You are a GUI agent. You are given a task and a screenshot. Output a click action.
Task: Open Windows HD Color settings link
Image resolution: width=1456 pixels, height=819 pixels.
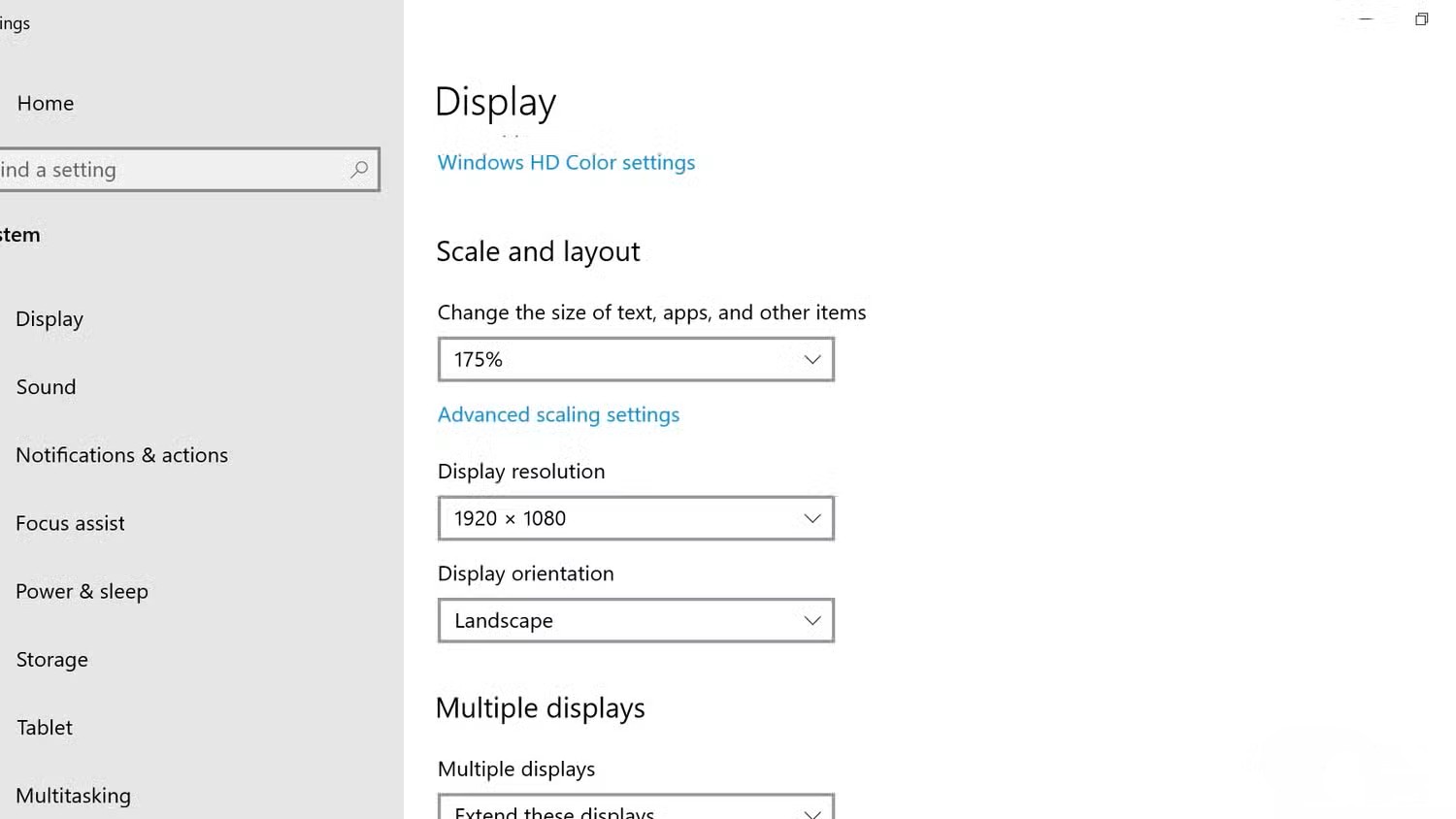pyautogui.click(x=566, y=163)
